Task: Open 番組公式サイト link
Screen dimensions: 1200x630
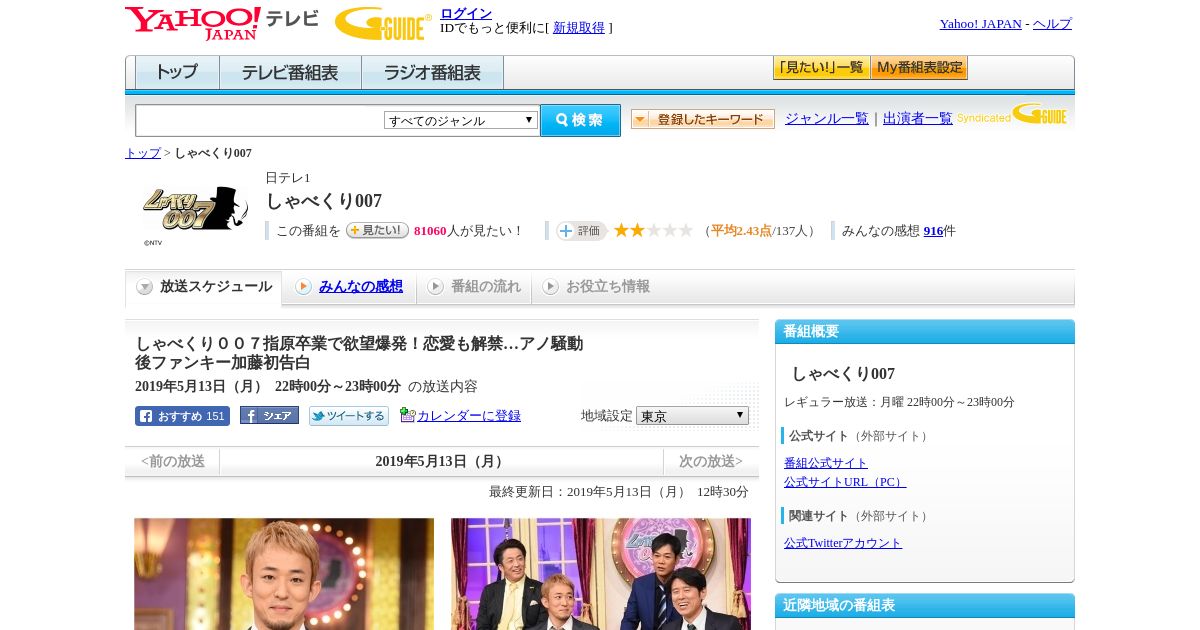Action: (826, 463)
